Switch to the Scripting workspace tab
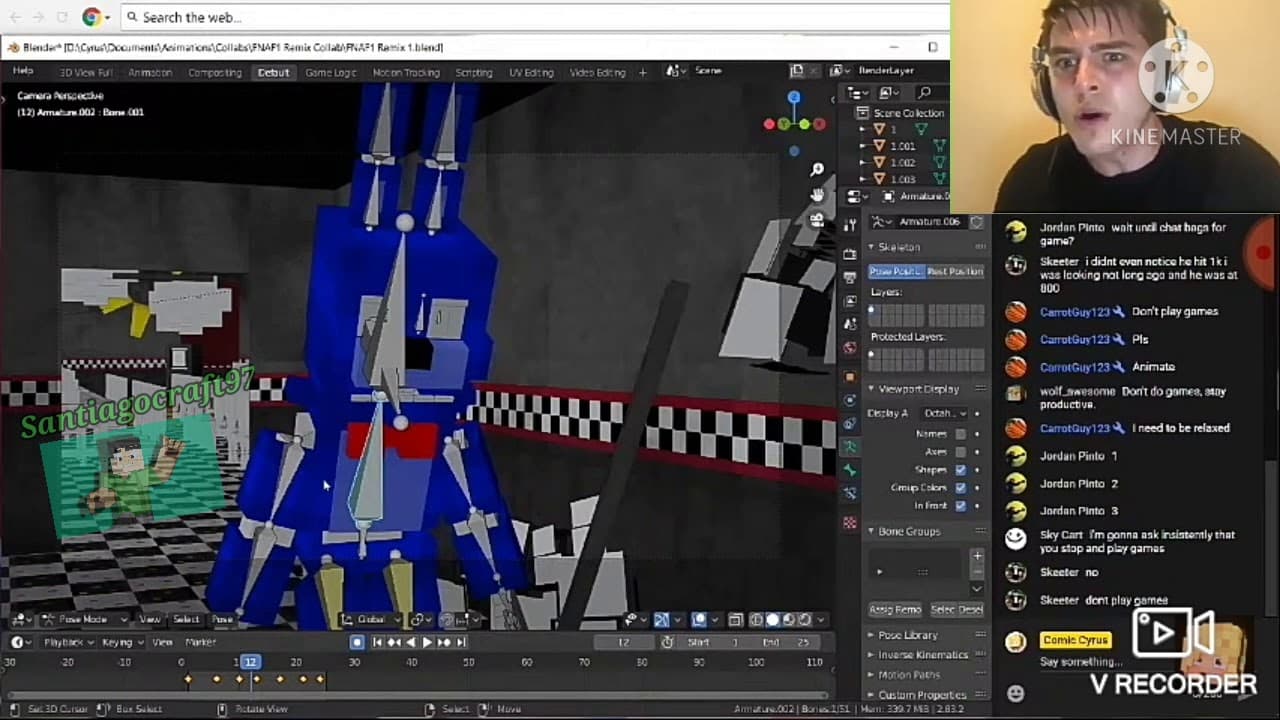The image size is (1280, 720). (x=474, y=72)
